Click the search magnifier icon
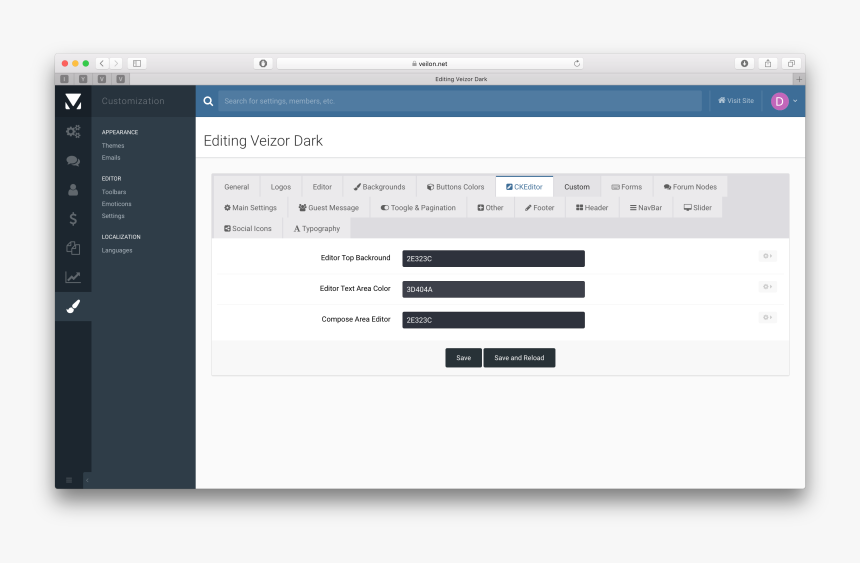860x563 pixels. tap(208, 101)
